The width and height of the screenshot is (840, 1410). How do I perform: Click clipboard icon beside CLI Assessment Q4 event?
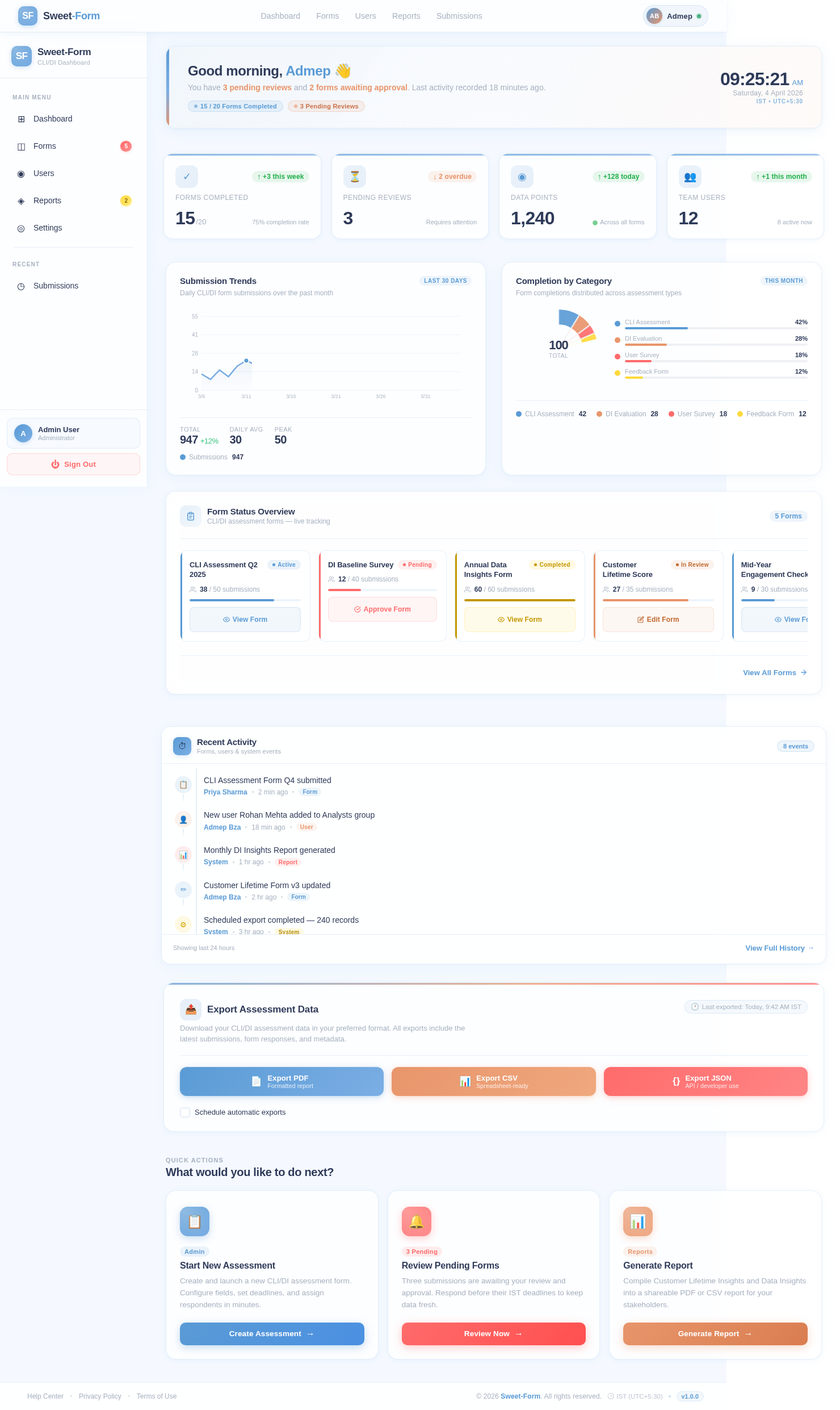[x=183, y=785]
